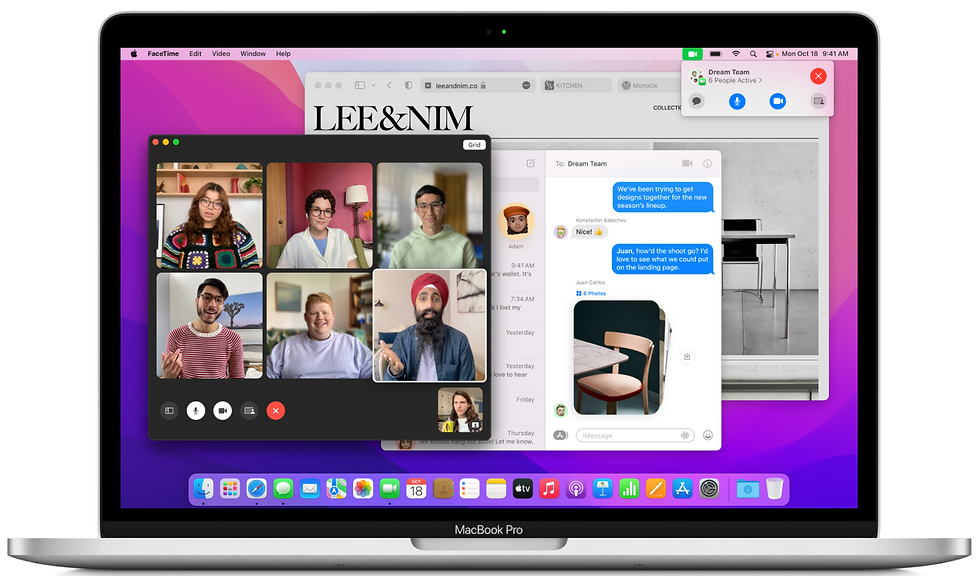Image resolution: width=980 pixels, height=576 pixels.
Task: Click the leeandnim.co address bar
Action: [x=478, y=85]
